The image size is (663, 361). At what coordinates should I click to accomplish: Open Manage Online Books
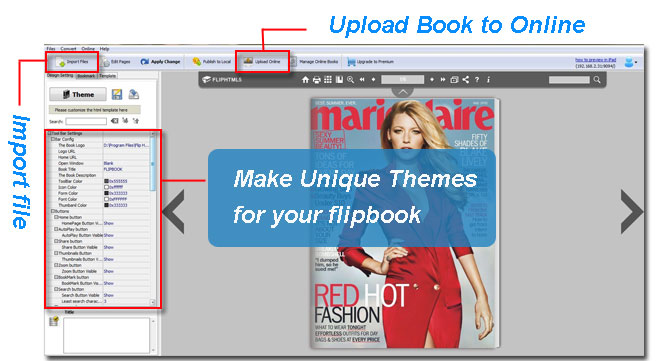(314, 62)
